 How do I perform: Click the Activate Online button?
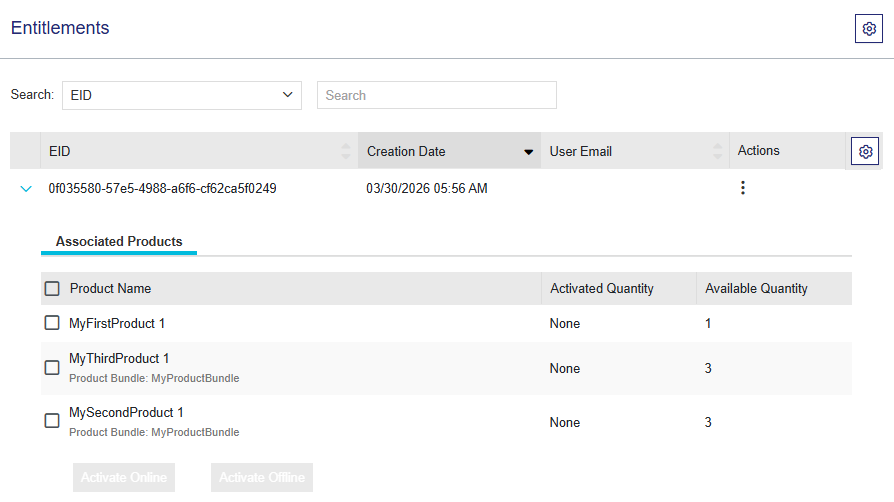coord(124,477)
